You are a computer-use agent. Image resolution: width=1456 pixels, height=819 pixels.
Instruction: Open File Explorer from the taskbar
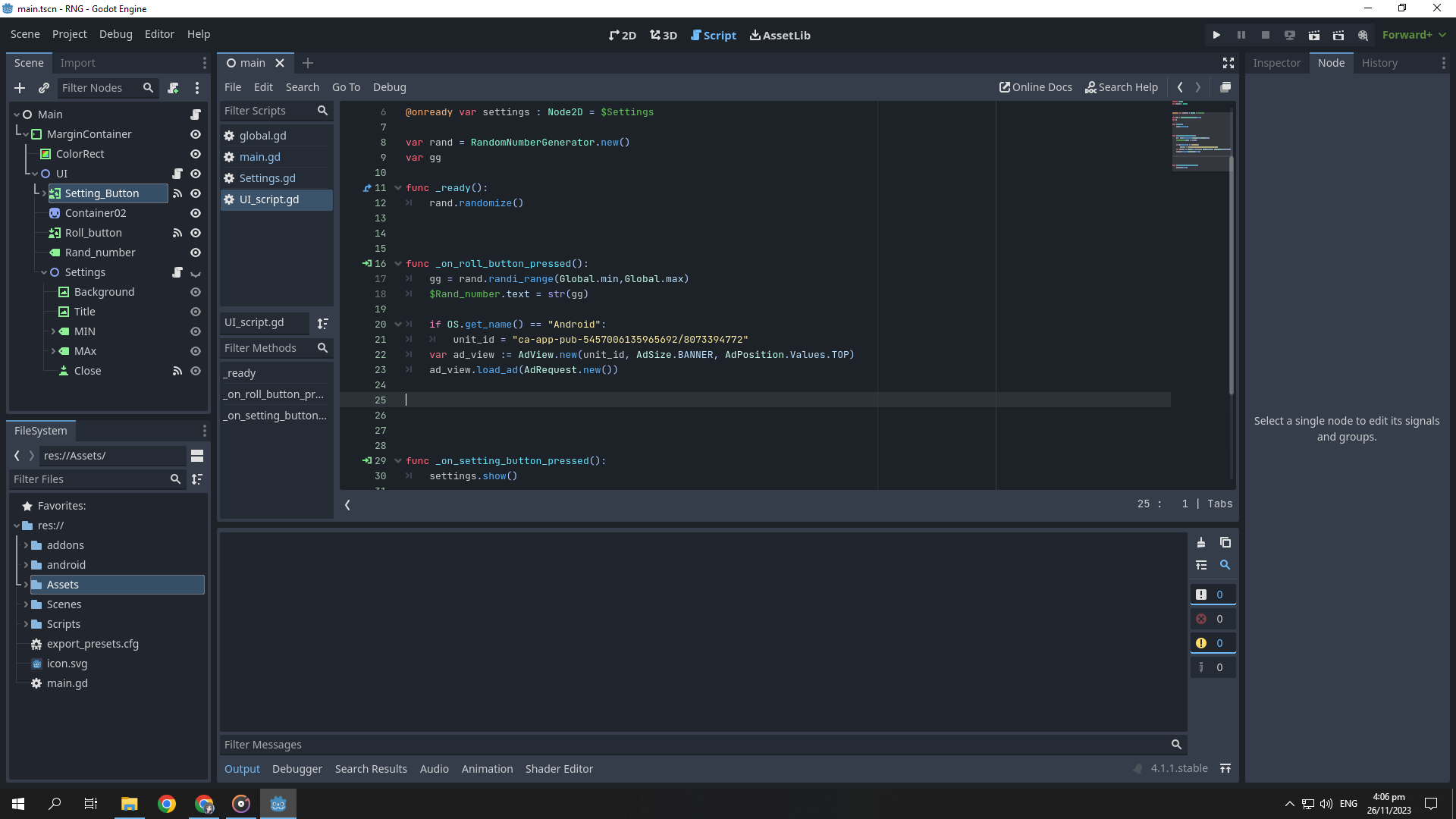(130, 804)
